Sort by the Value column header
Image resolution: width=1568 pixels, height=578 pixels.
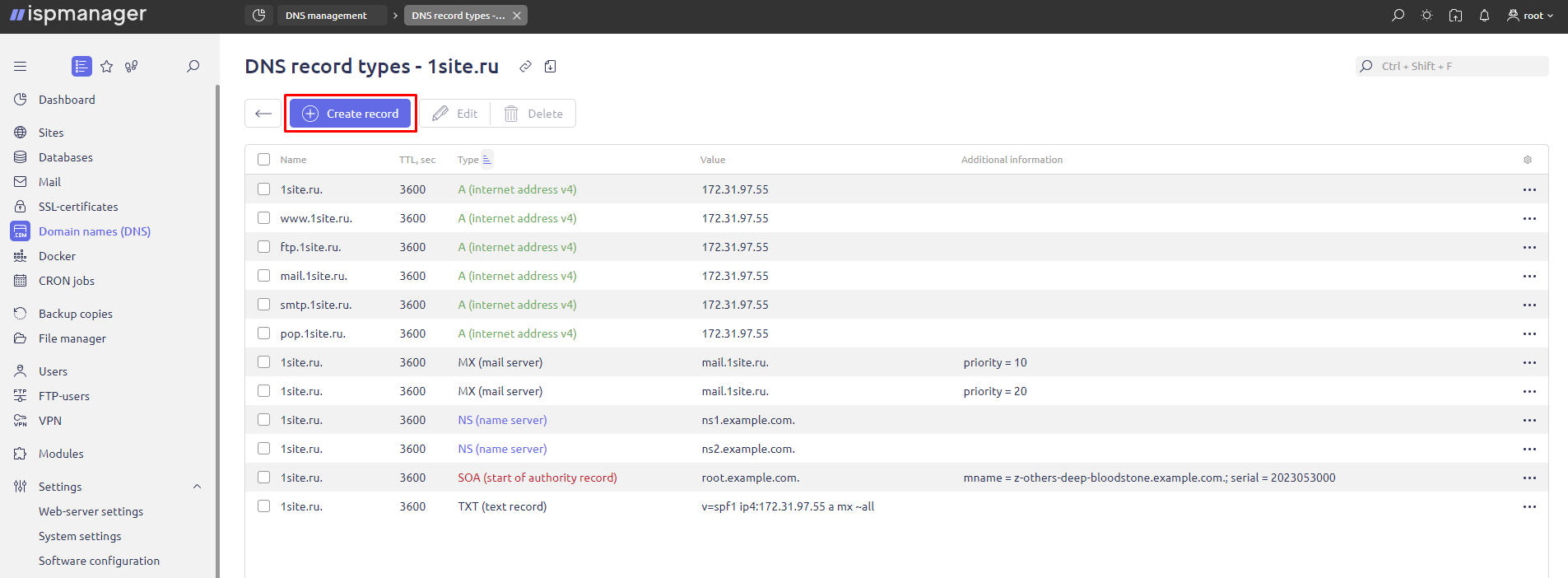pos(713,160)
